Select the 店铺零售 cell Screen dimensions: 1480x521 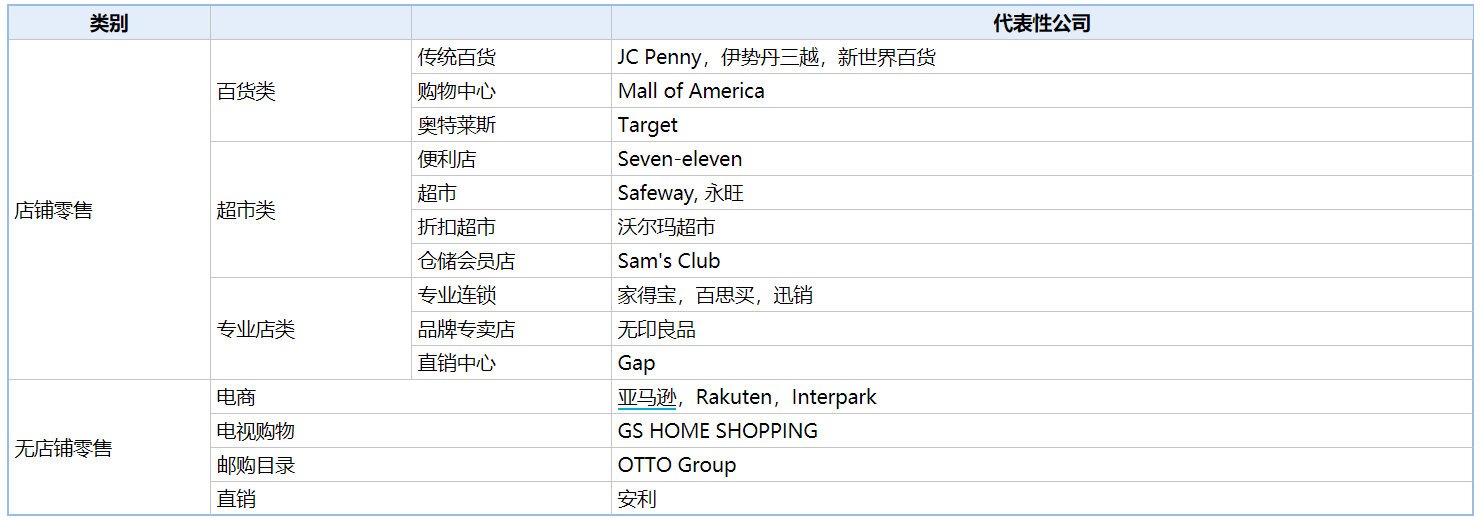[x=109, y=210]
